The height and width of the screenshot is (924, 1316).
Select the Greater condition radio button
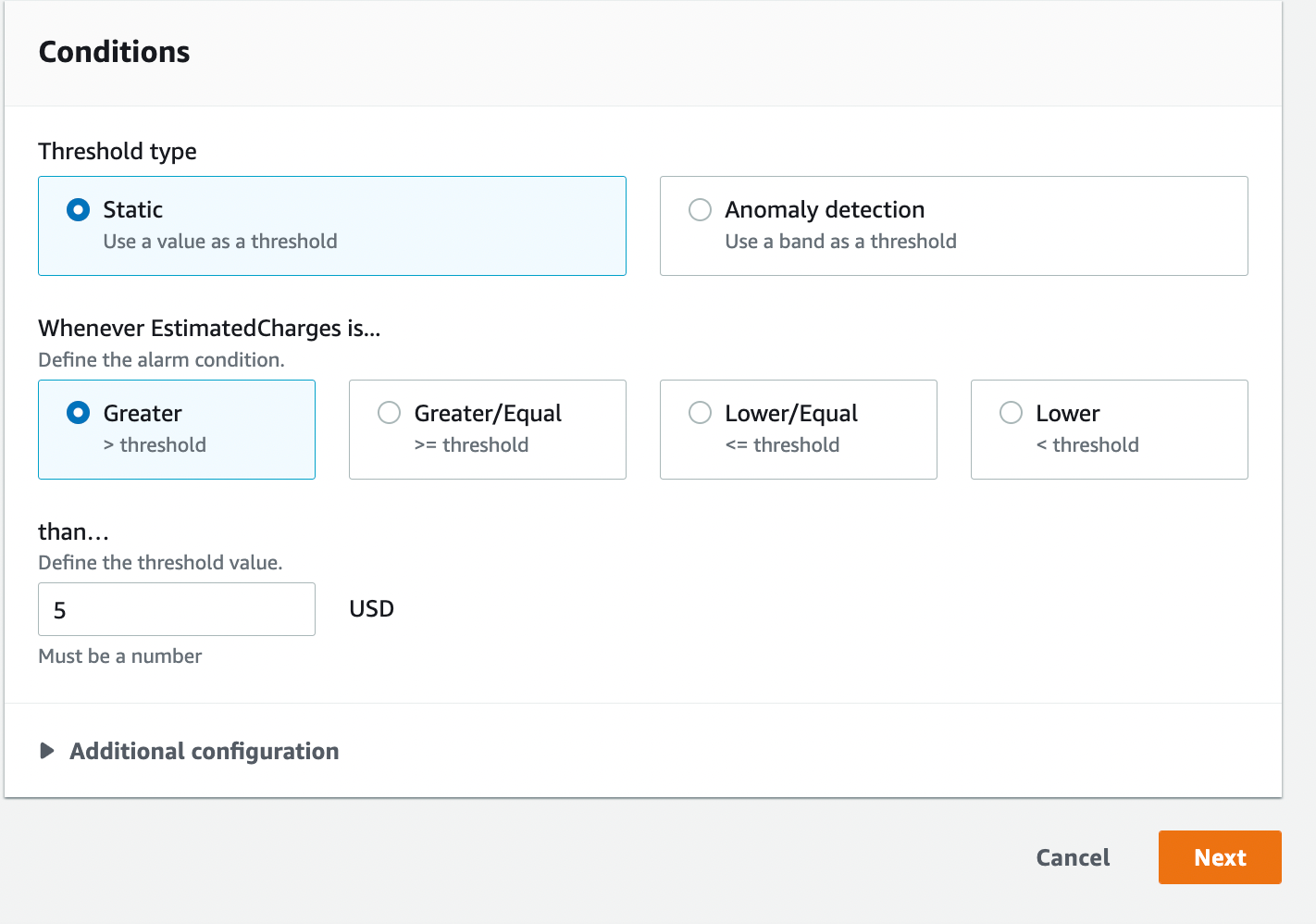tap(79, 413)
